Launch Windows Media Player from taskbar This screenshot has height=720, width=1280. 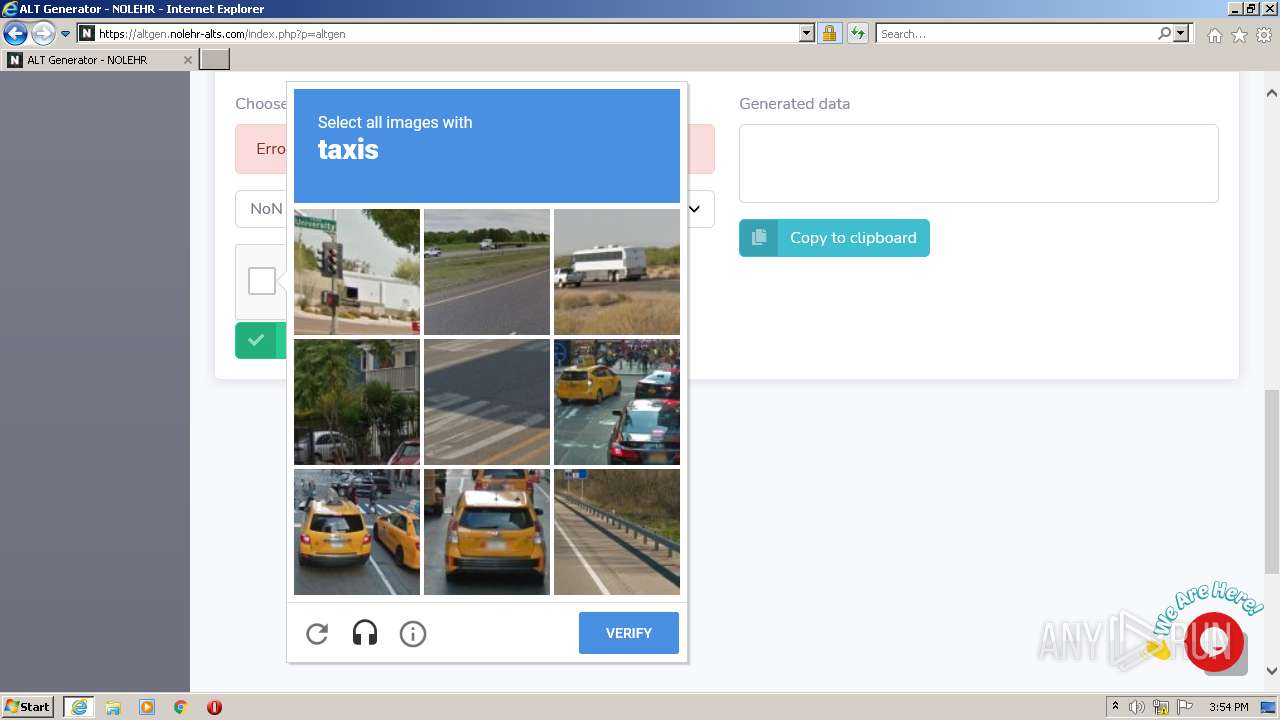(147, 707)
